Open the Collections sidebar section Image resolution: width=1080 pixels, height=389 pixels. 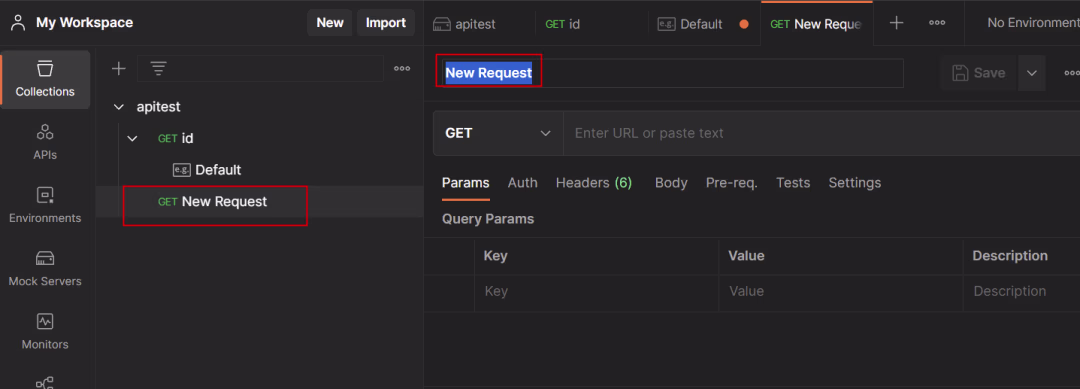tap(45, 79)
